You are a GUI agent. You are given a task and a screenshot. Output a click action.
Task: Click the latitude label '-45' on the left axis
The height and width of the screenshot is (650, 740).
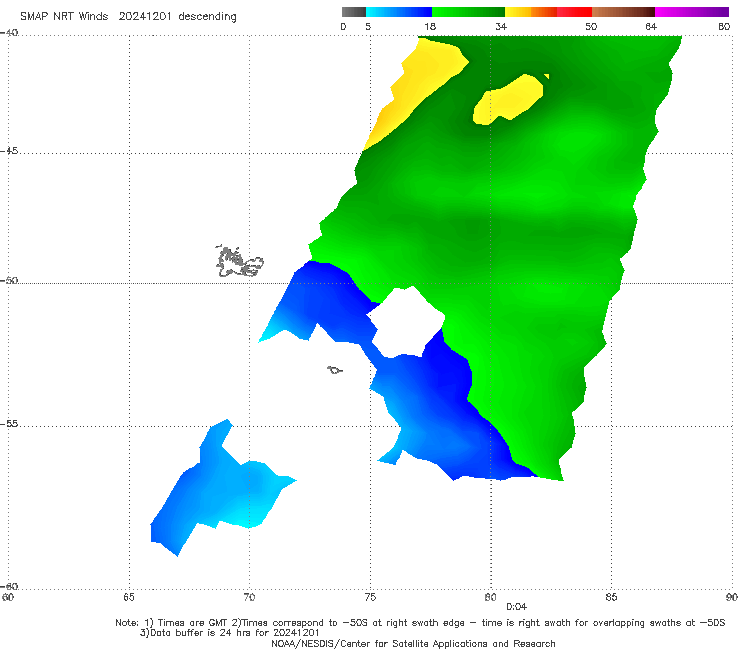point(9,151)
